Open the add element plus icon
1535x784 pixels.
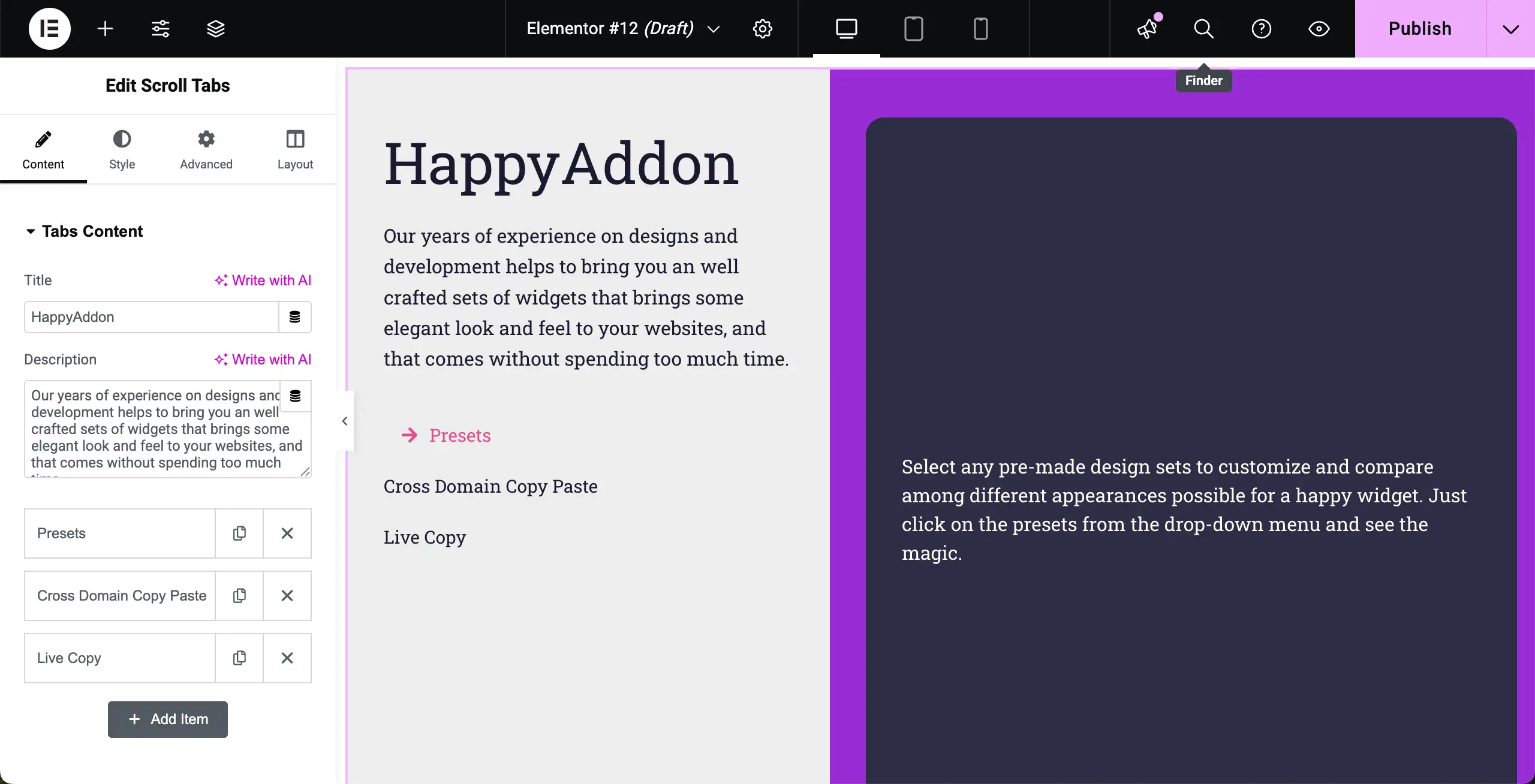coord(105,29)
